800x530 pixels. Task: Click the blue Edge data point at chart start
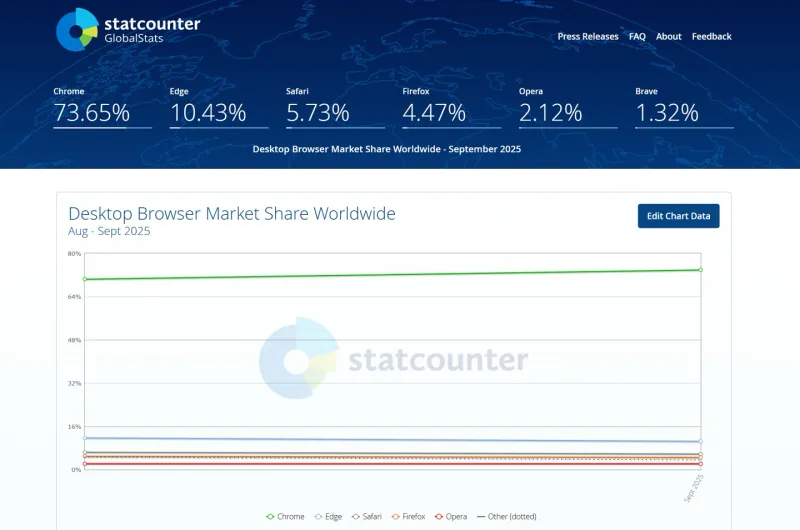(85, 438)
